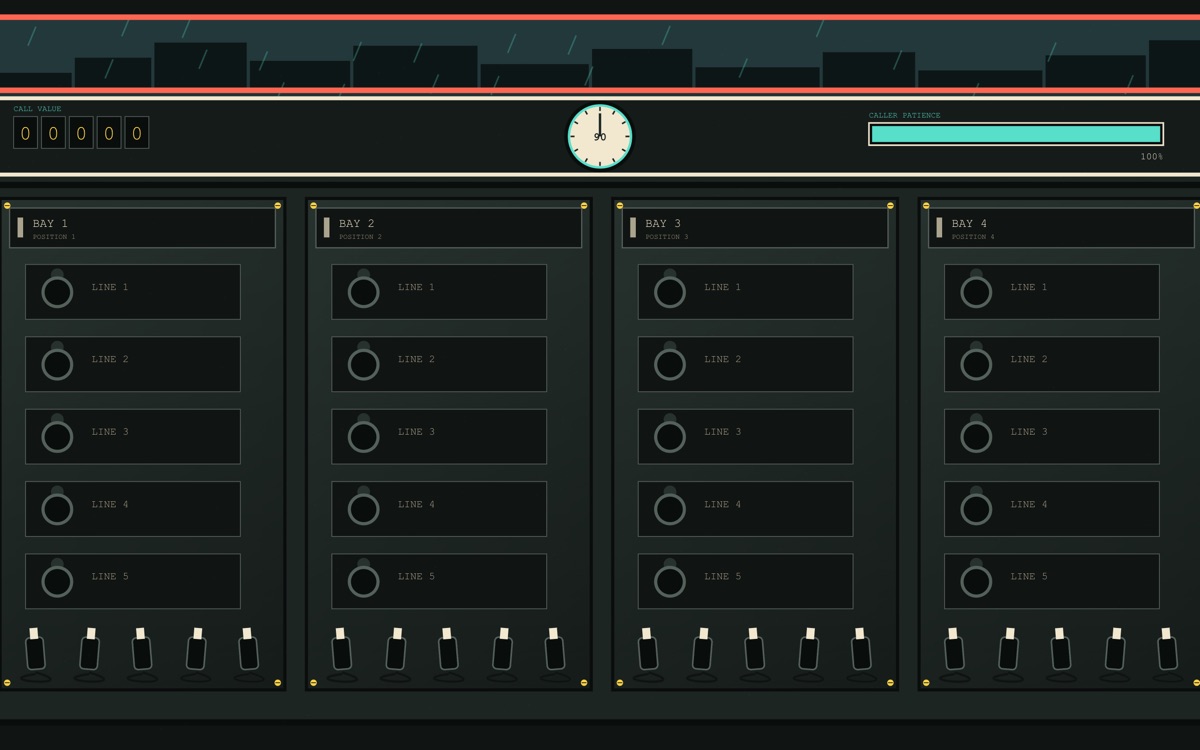The width and height of the screenshot is (1200, 750).
Task: Grab the leftmost patch plug in Bay 1
Action: (x=35, y=650)
